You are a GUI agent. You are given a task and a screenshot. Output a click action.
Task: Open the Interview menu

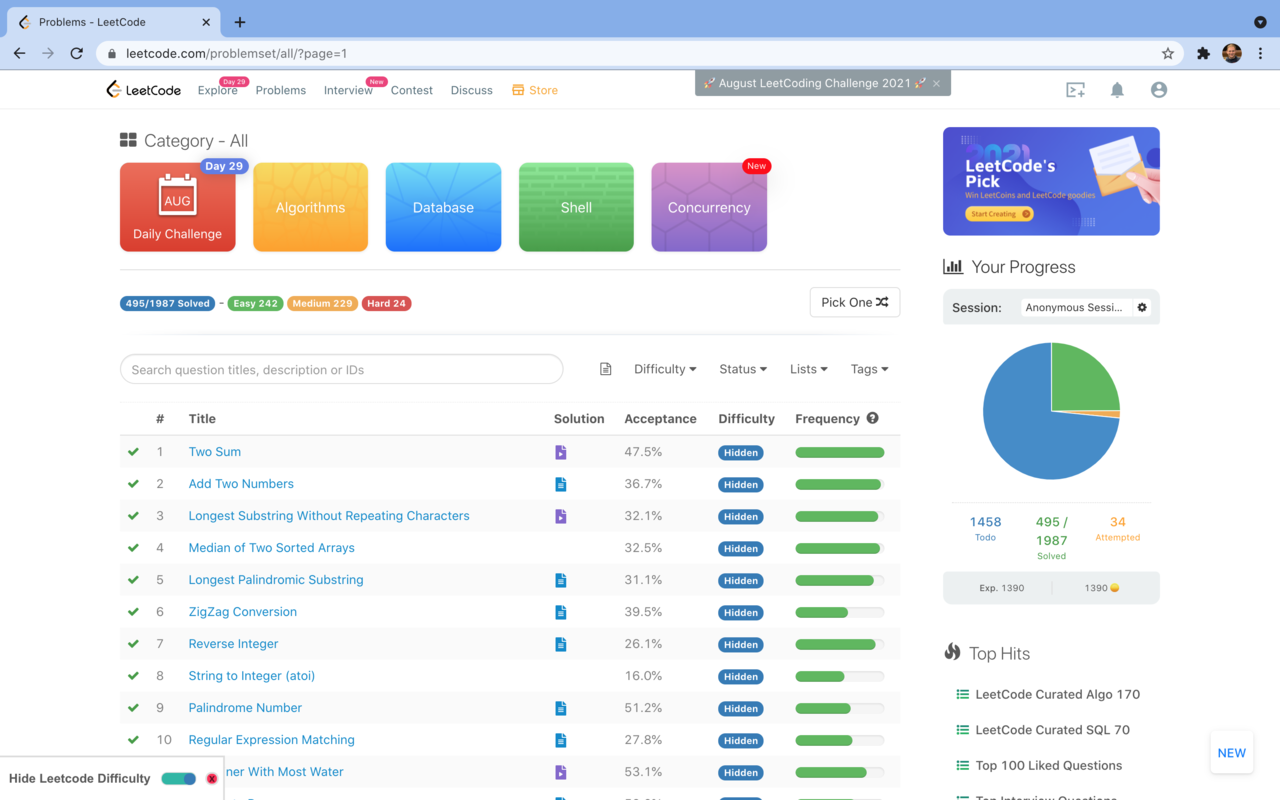click(x=348, y=90)
